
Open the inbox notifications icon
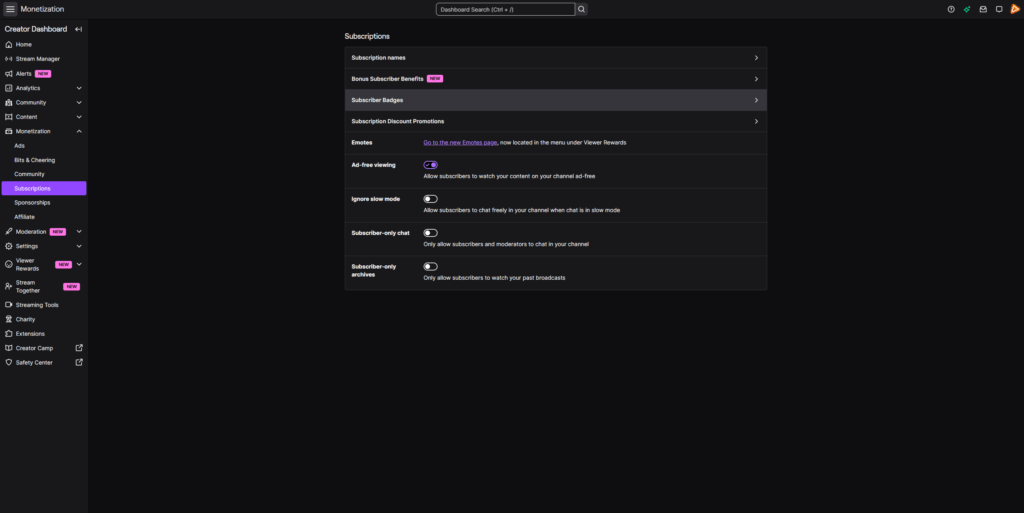tap(983, 9)
